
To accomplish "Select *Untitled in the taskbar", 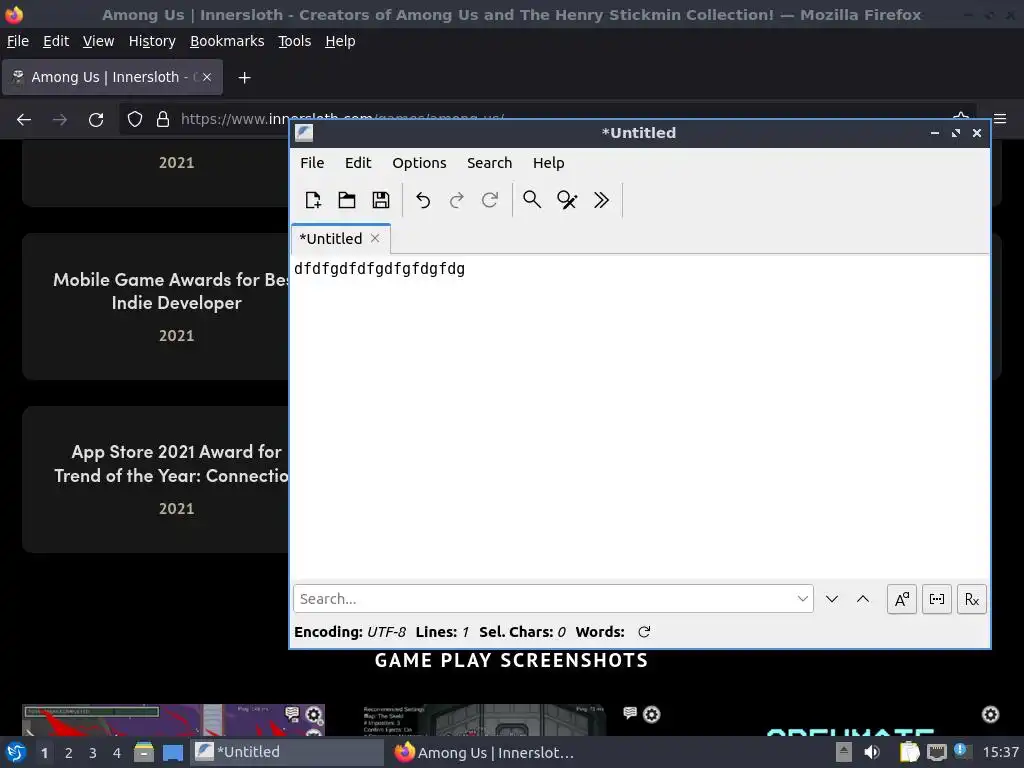I will coord(287,752).
